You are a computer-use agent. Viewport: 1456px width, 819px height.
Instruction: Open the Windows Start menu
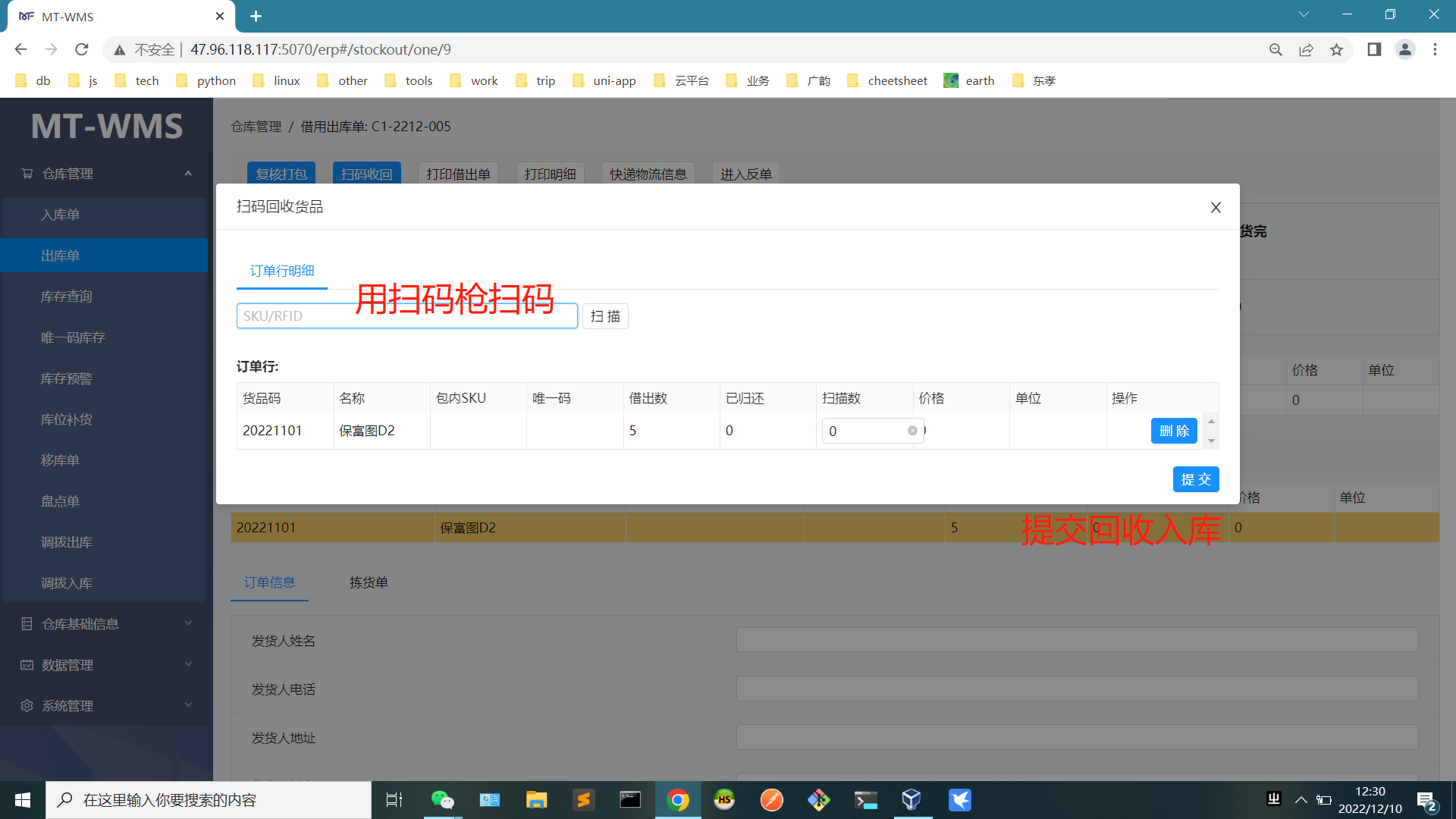23,800
